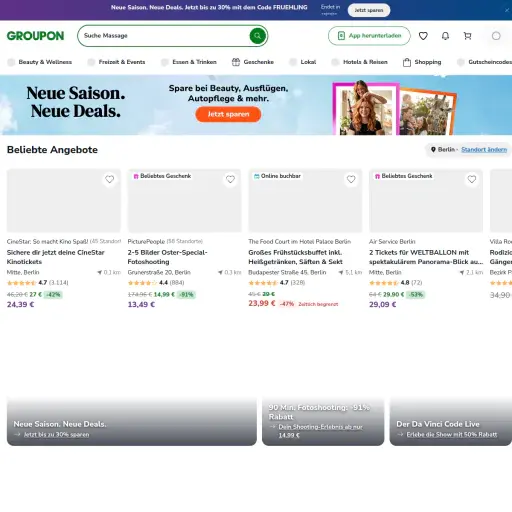Click the -91% discount badge

187,295
